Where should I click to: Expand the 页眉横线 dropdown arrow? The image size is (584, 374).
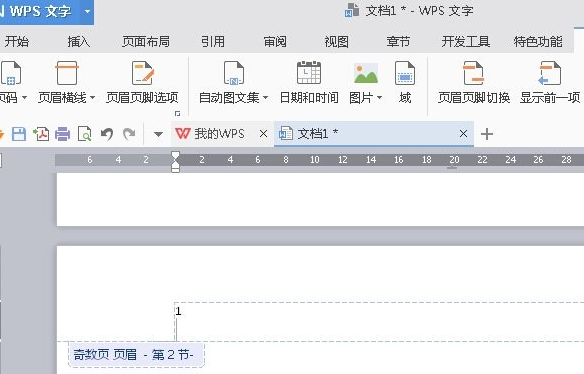pos(92,98)
